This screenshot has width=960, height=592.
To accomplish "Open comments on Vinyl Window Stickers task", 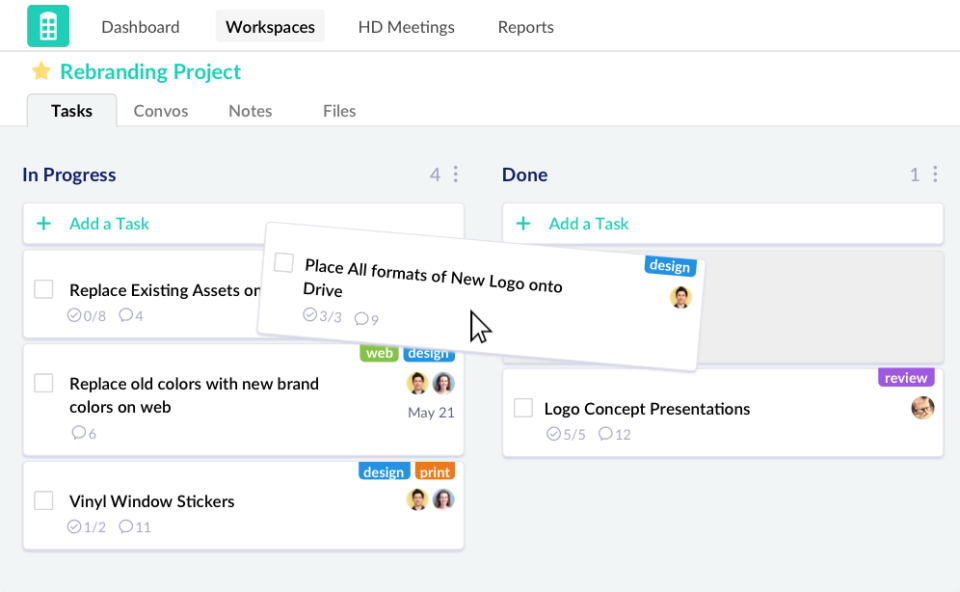I will (126, 527).
